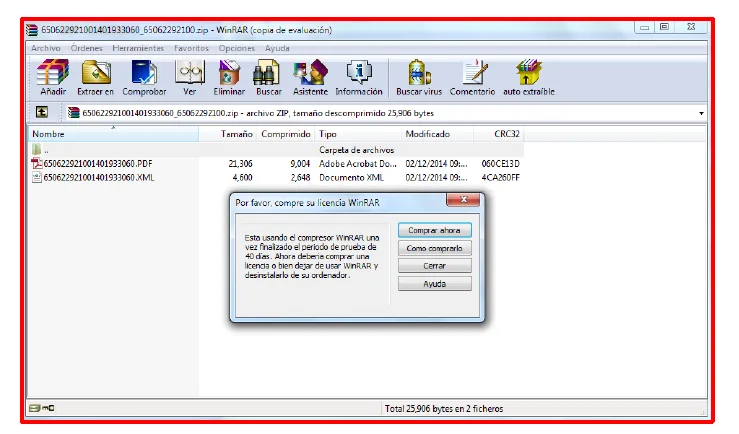The image size is (739, 434).
Task: Sort by the Modificado column header
Action: coord(437,134)
